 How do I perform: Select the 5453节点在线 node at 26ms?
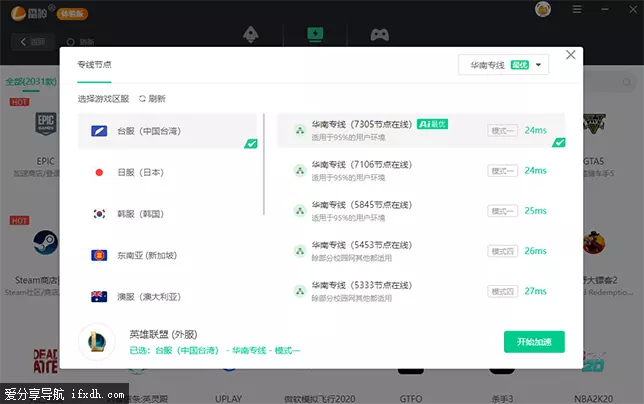click(x=400, y=250)
